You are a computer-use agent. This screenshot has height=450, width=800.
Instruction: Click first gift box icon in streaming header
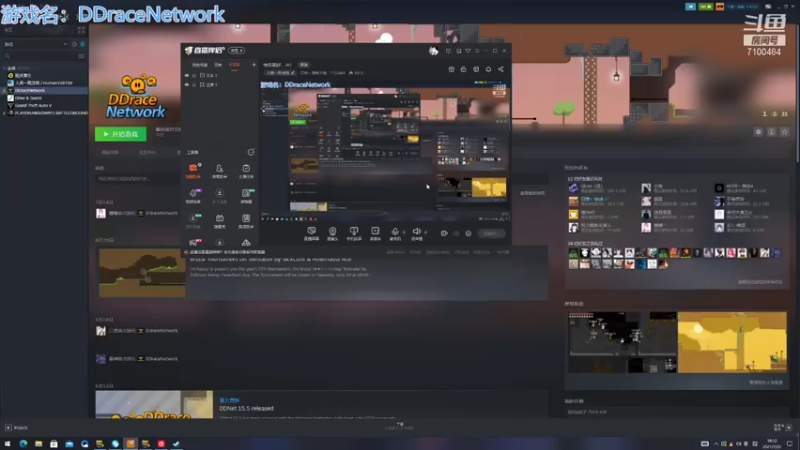click(x=451, y=69)
